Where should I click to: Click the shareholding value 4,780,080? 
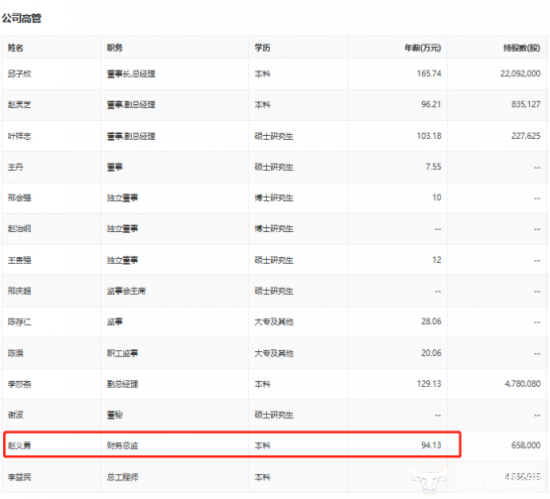coord(523,384)
